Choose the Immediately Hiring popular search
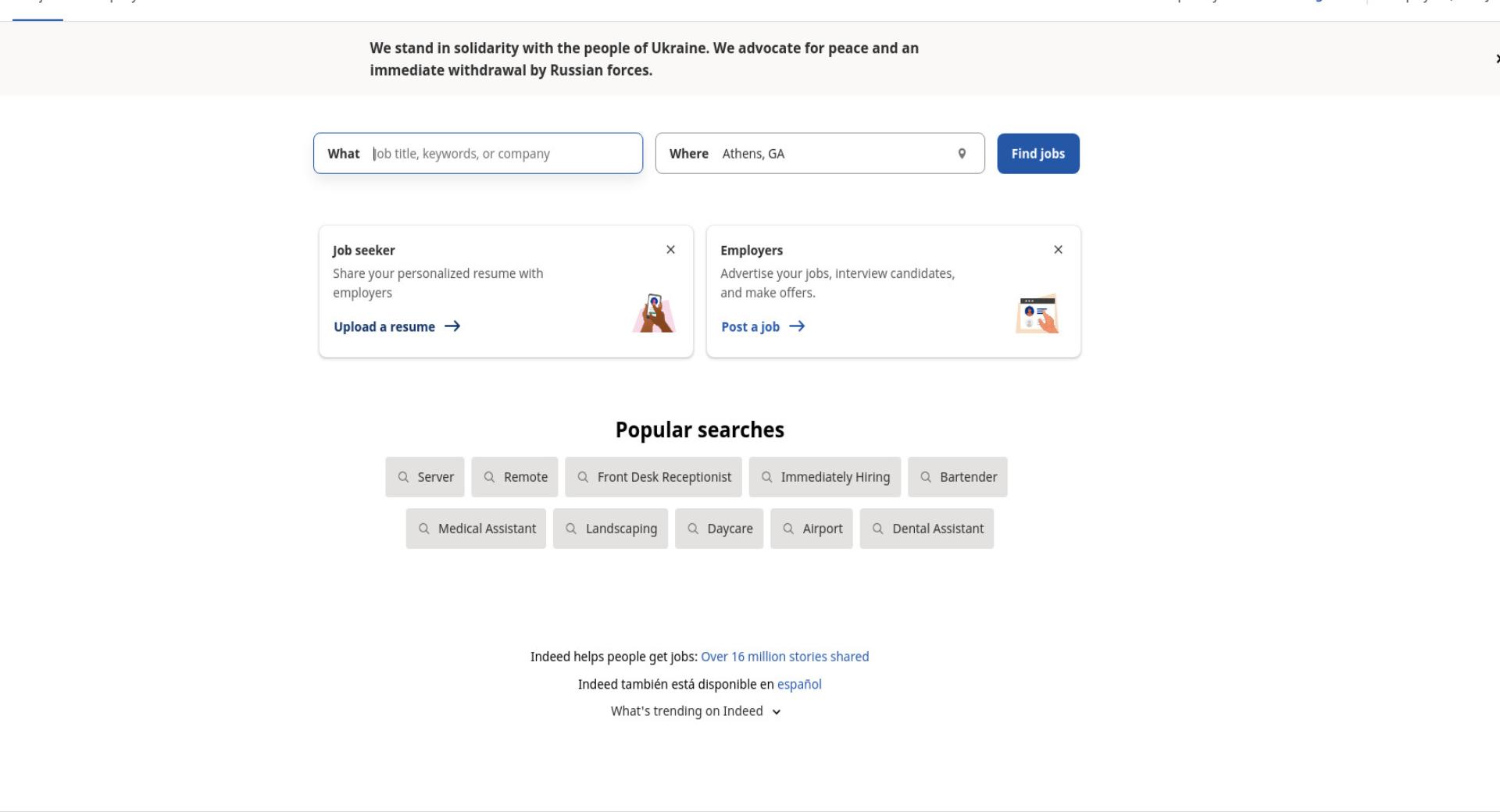 (x=824, y=477)
